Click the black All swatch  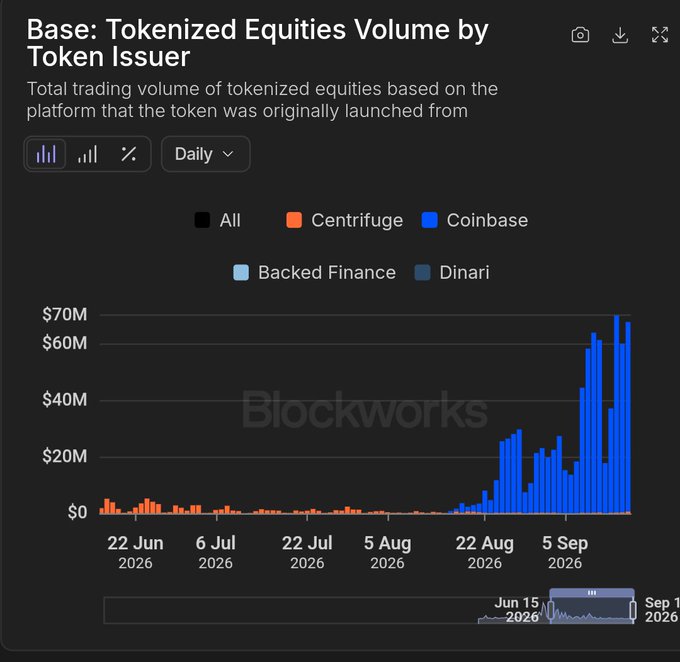pos(202,220)
